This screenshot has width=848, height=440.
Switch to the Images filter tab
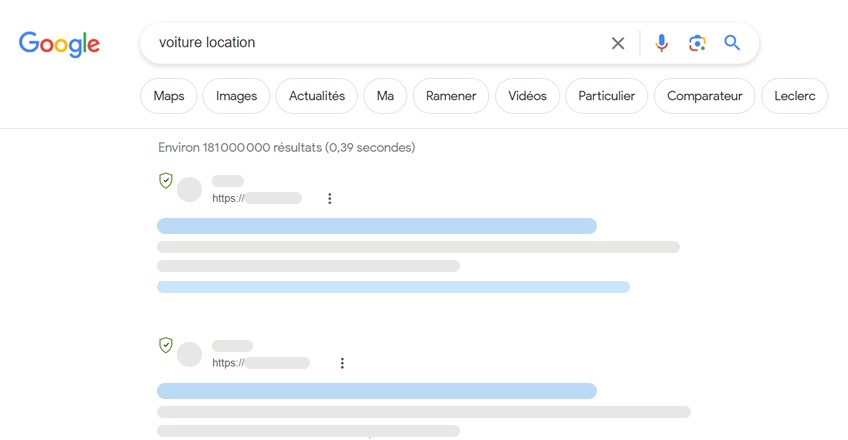[236, 96]
